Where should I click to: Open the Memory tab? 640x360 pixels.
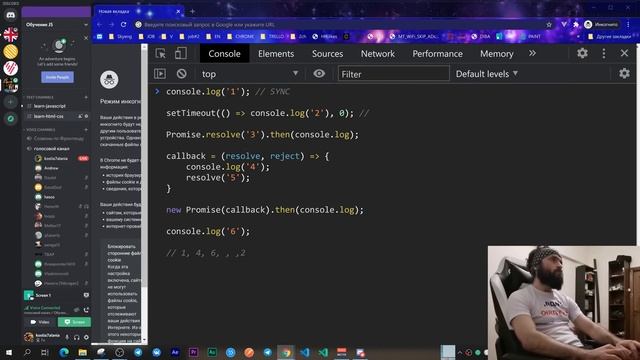(497, 54)
